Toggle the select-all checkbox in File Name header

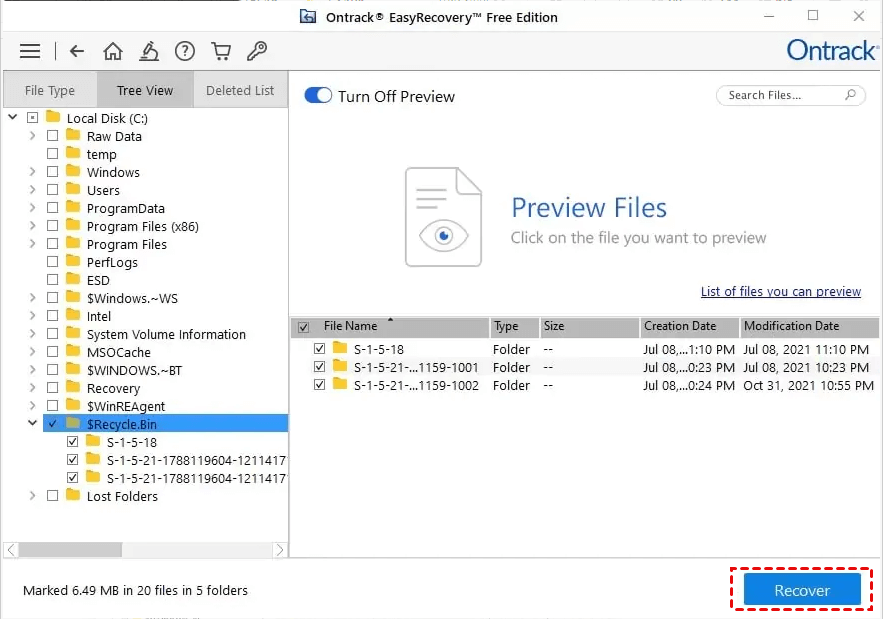click(x=304, y=327)
